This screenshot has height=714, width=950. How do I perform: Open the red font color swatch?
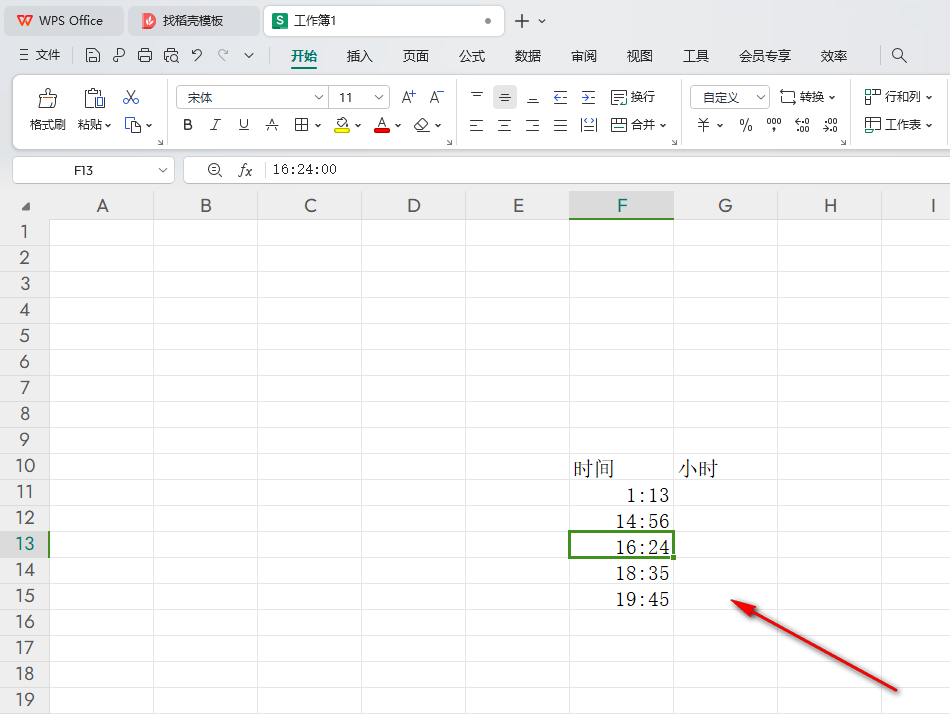click(381, 124)
